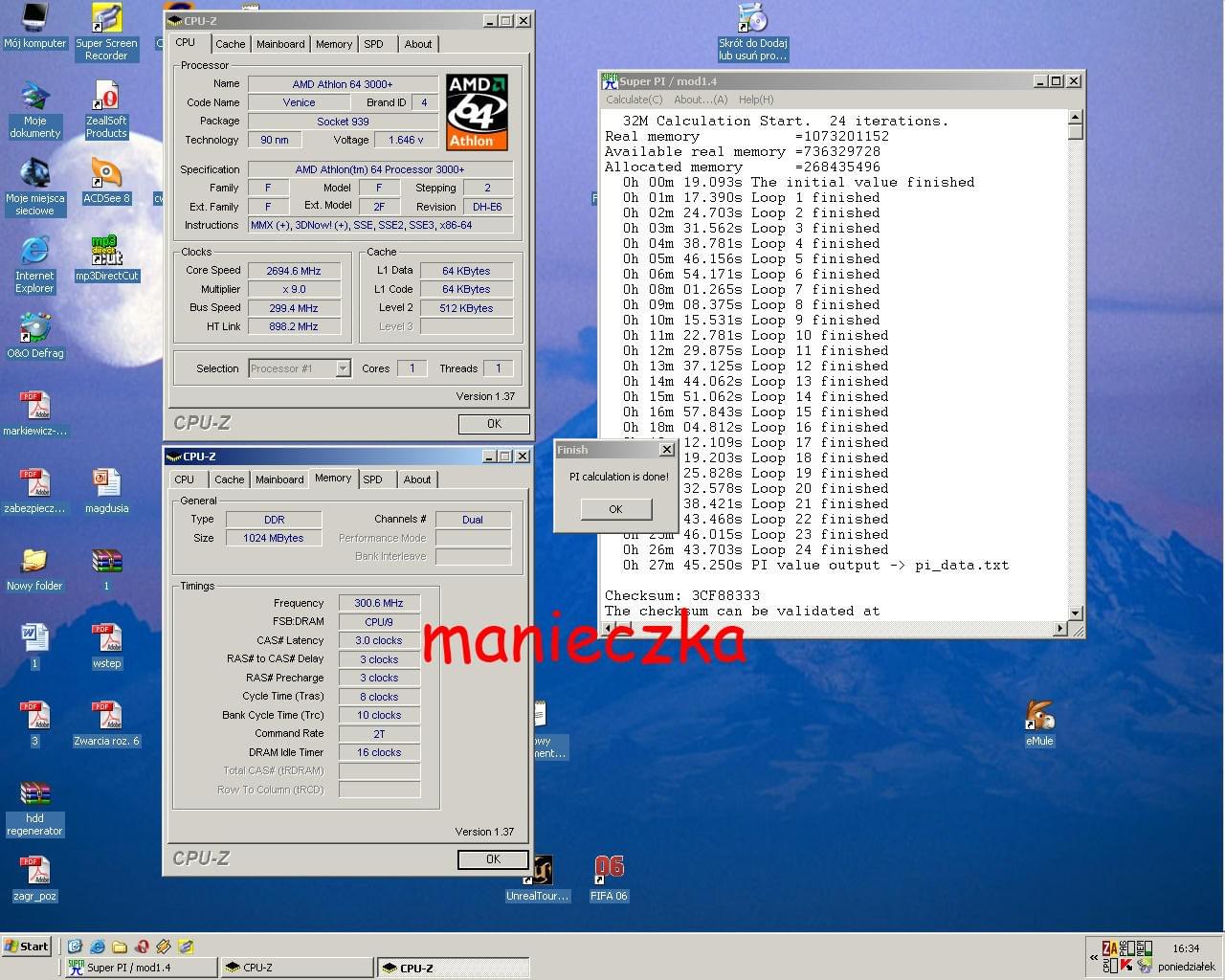Click OK in the Finish dialog

click(615, 509)
